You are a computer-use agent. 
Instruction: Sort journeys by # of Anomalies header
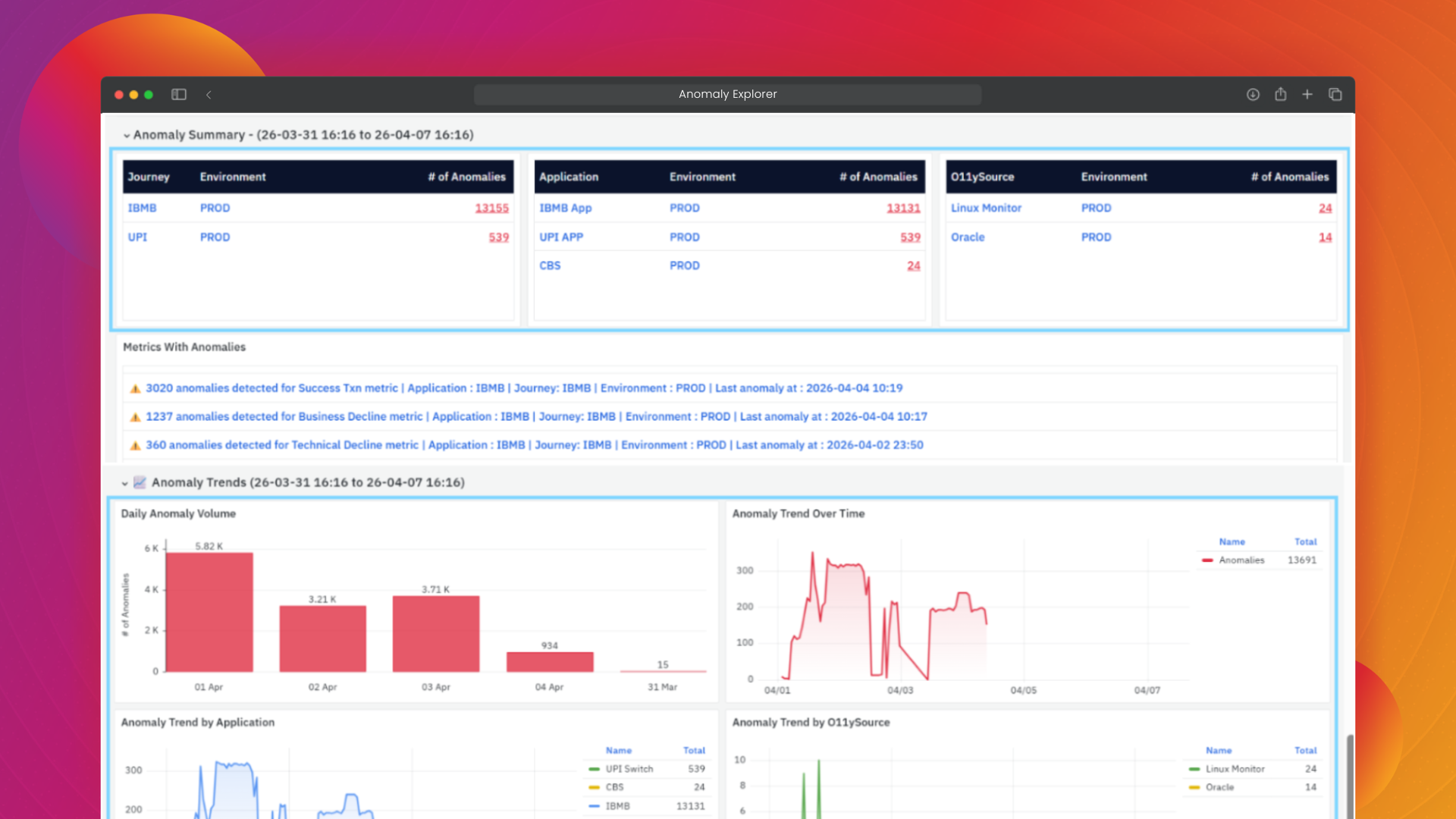[x=466, y=177]
